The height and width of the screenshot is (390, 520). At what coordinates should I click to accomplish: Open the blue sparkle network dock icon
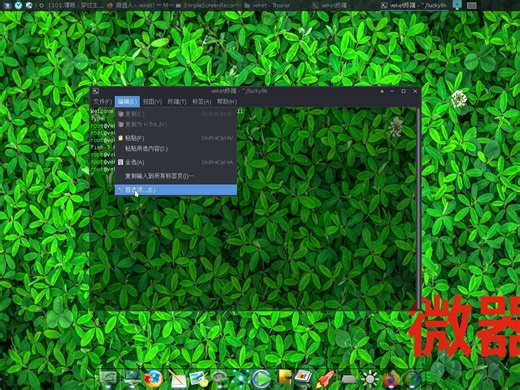pyautogui.click(x=241, y=379)
